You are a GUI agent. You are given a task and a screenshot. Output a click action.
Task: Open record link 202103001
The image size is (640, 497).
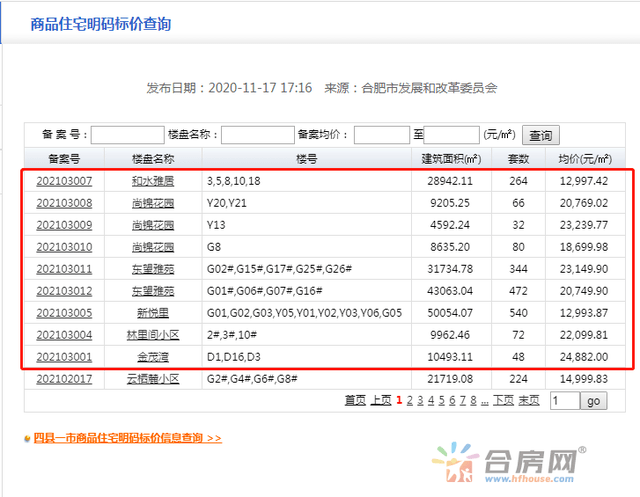pyautogui.click(x=64, y=357)
